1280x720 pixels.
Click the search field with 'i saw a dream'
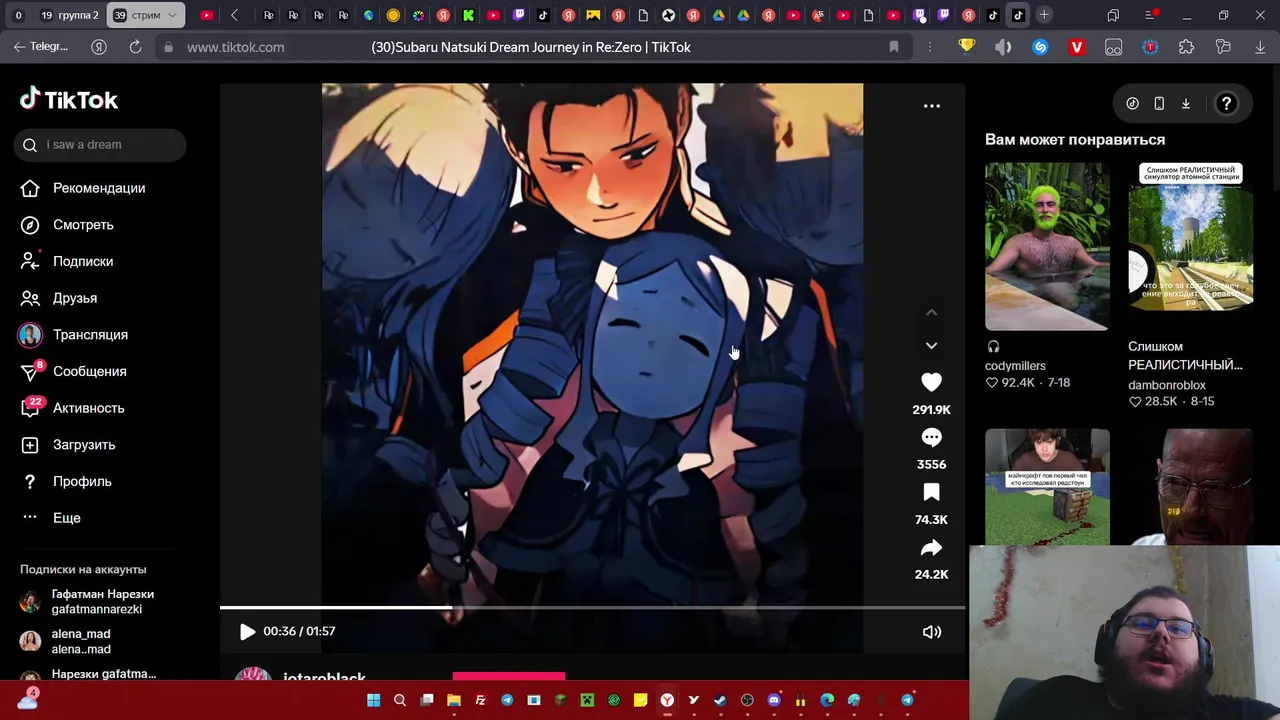click(100, 144)
